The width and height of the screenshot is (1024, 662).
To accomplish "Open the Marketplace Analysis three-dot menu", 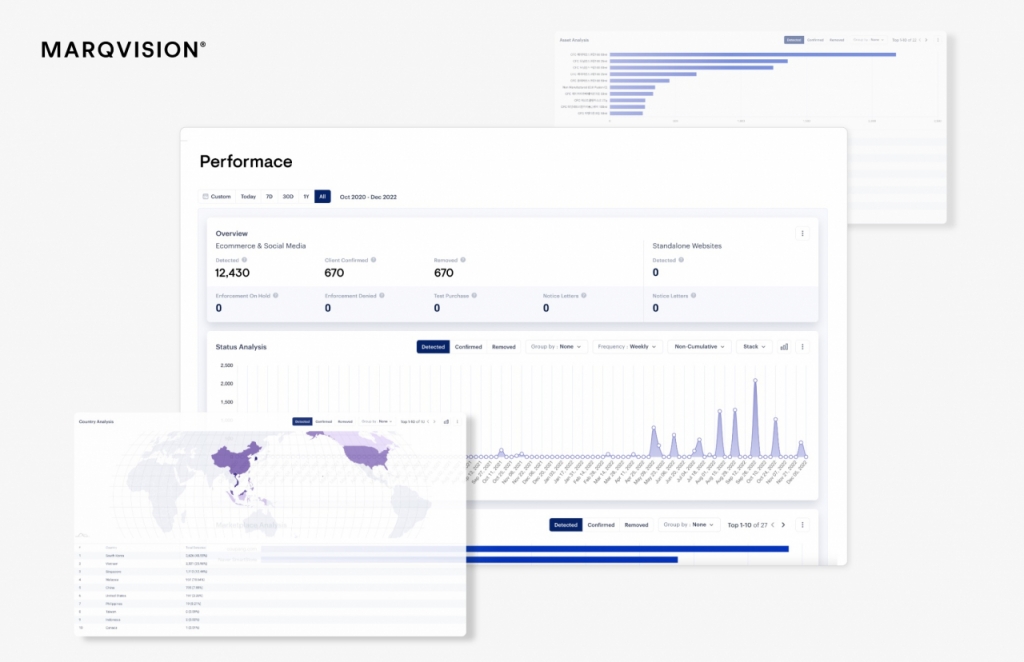I will click(x=802, y=525).
